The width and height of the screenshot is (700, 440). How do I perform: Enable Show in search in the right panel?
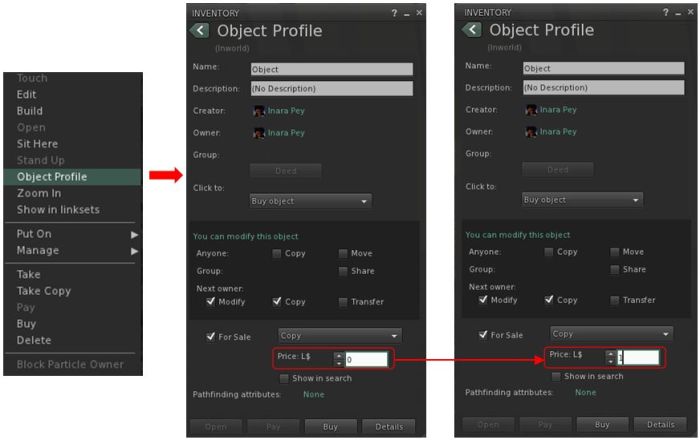[x=556, y=377]
